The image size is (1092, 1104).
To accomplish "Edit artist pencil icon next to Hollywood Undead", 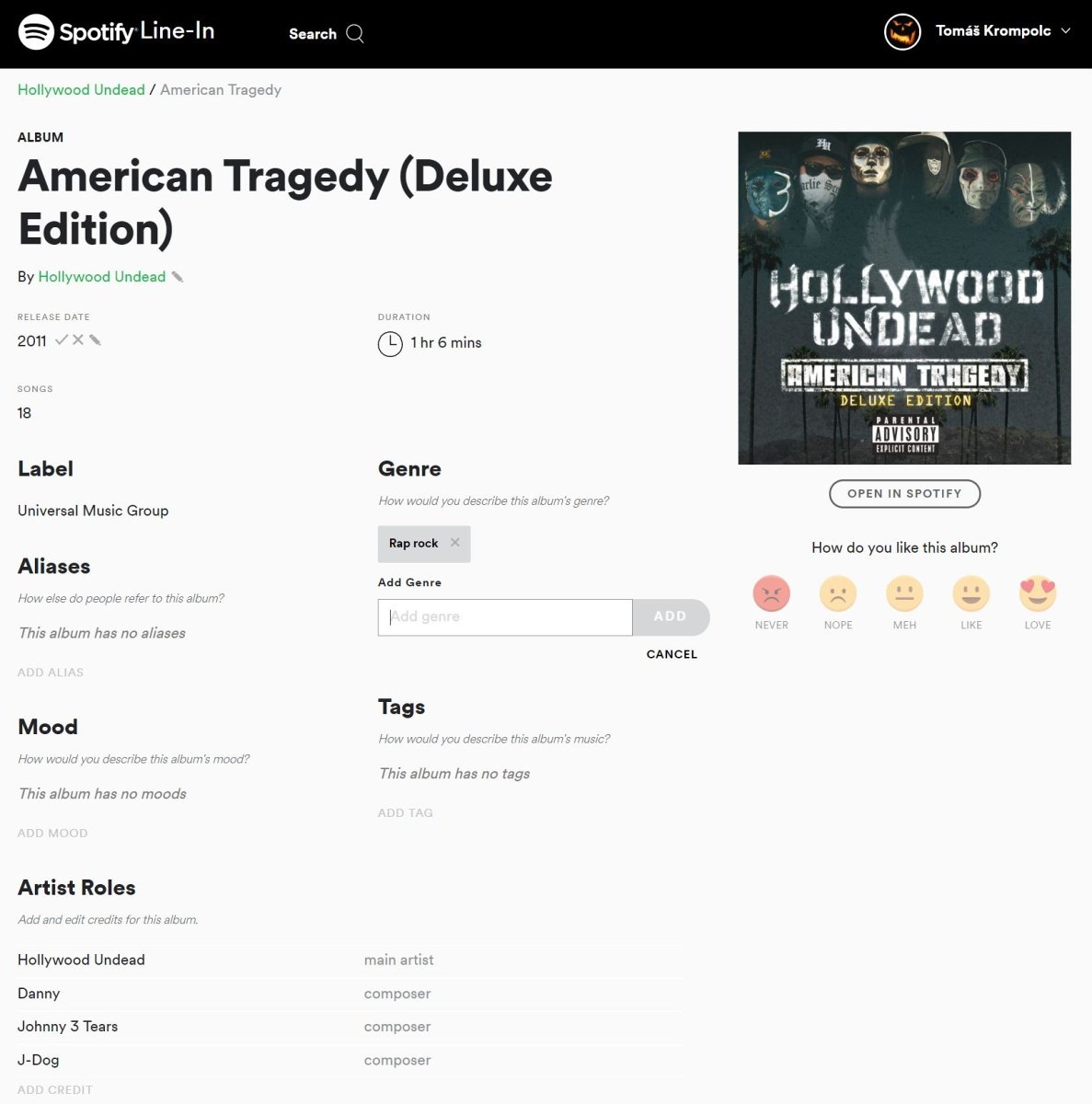I will [178, 277].
